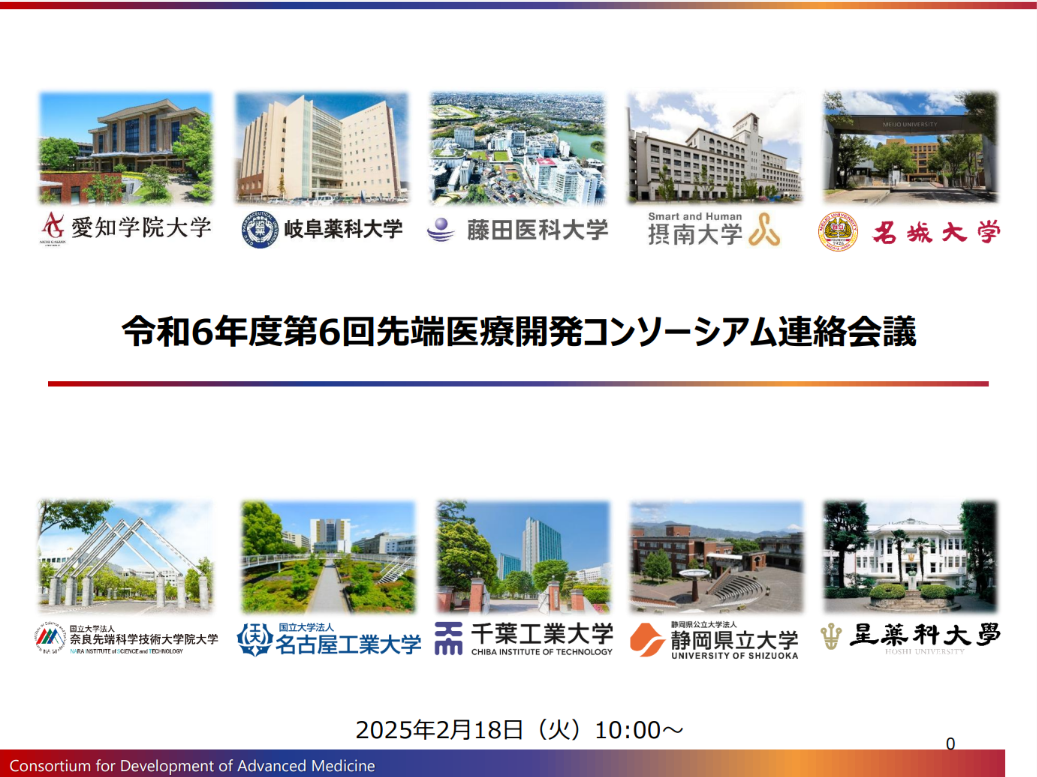
Task: Click the Smart and Human tagline
Action: pos(695,216)
